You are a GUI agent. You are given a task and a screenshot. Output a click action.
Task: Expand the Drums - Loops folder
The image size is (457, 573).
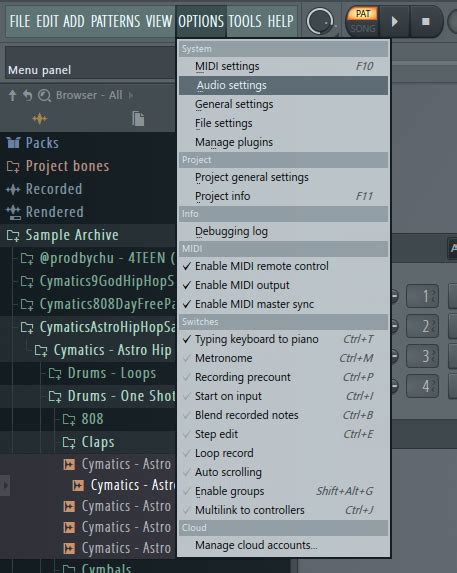(x=112, y=373)
